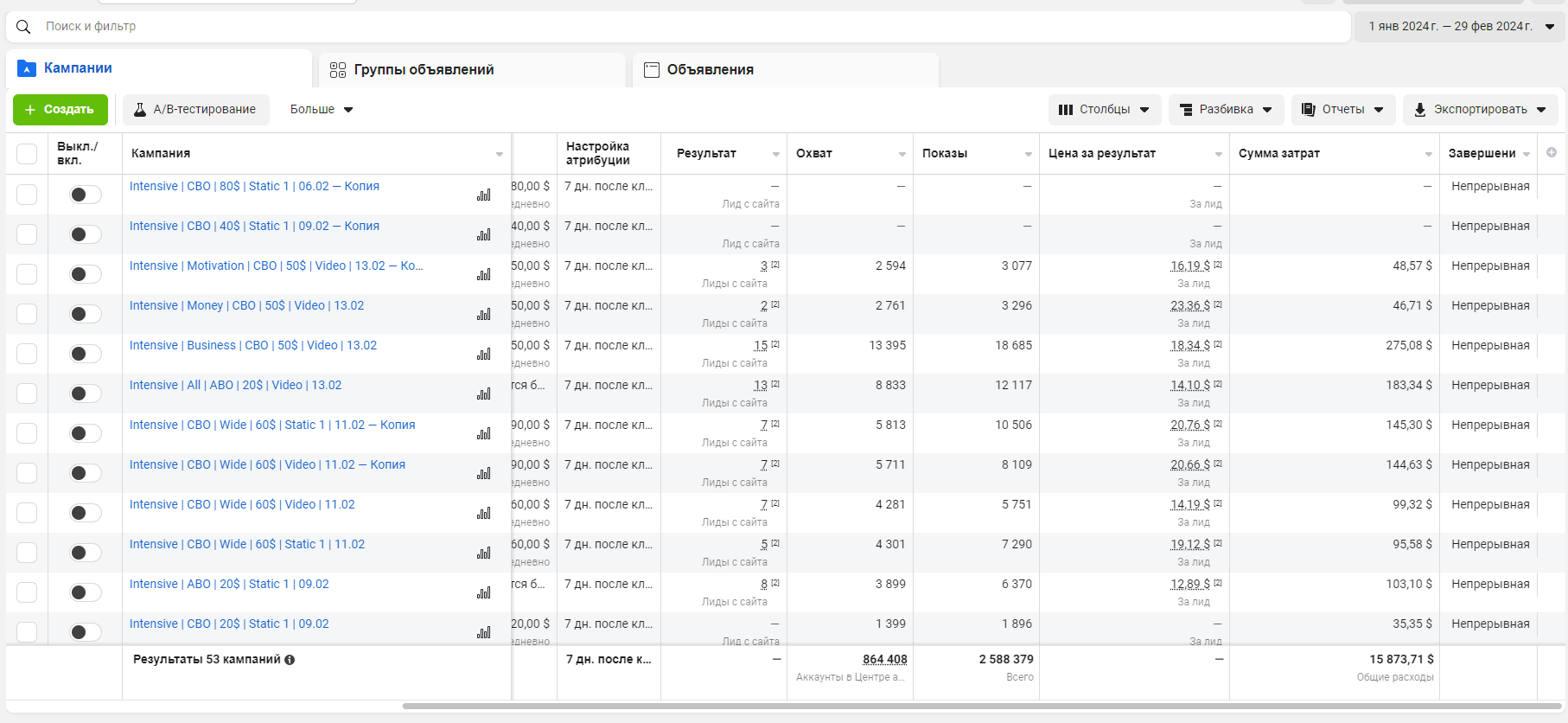Sort by the Цена за результат column header

pos(1134,154)
